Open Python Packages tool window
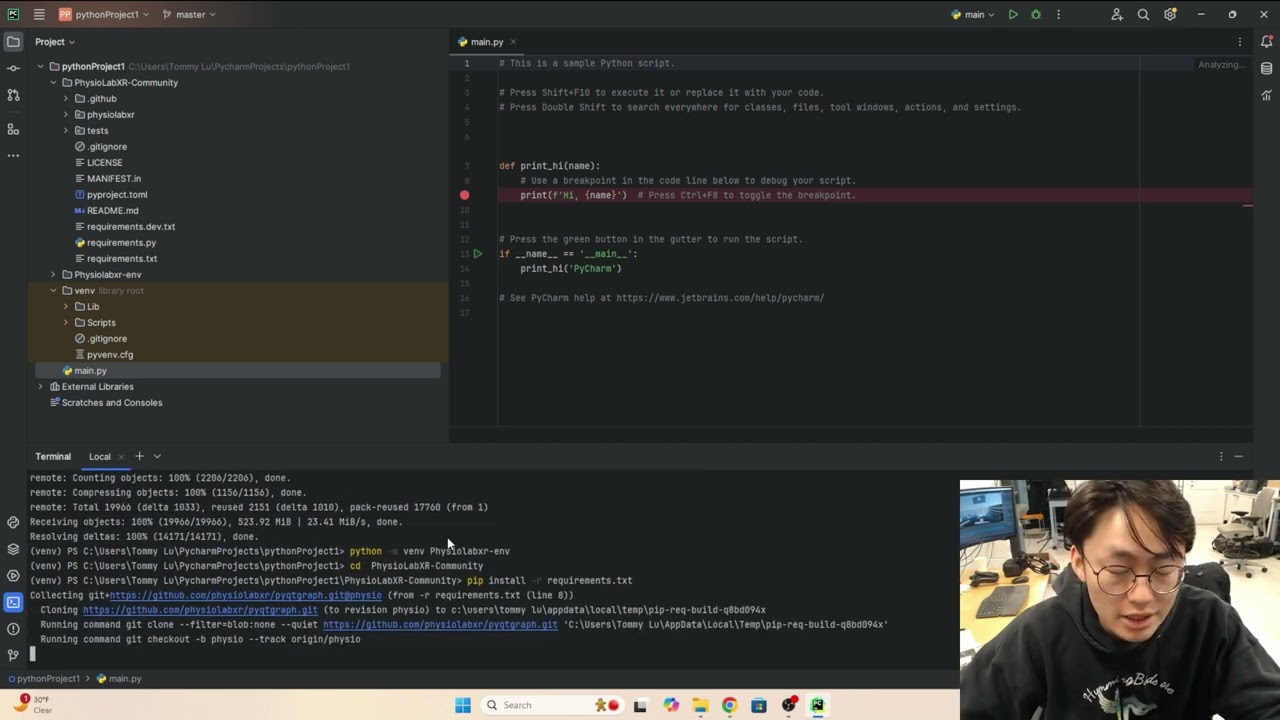 point(13,549)
